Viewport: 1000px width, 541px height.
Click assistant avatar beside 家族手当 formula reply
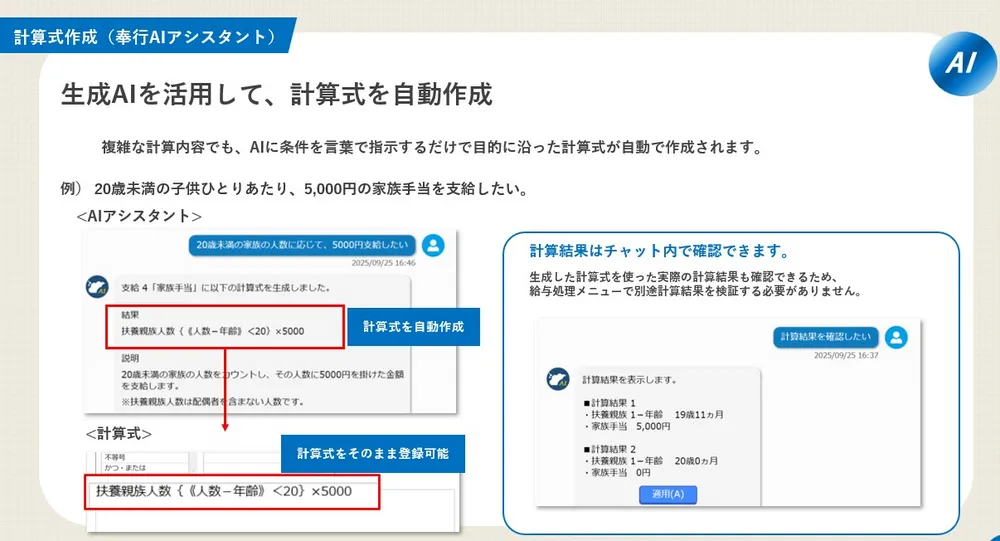click(98, 287)
